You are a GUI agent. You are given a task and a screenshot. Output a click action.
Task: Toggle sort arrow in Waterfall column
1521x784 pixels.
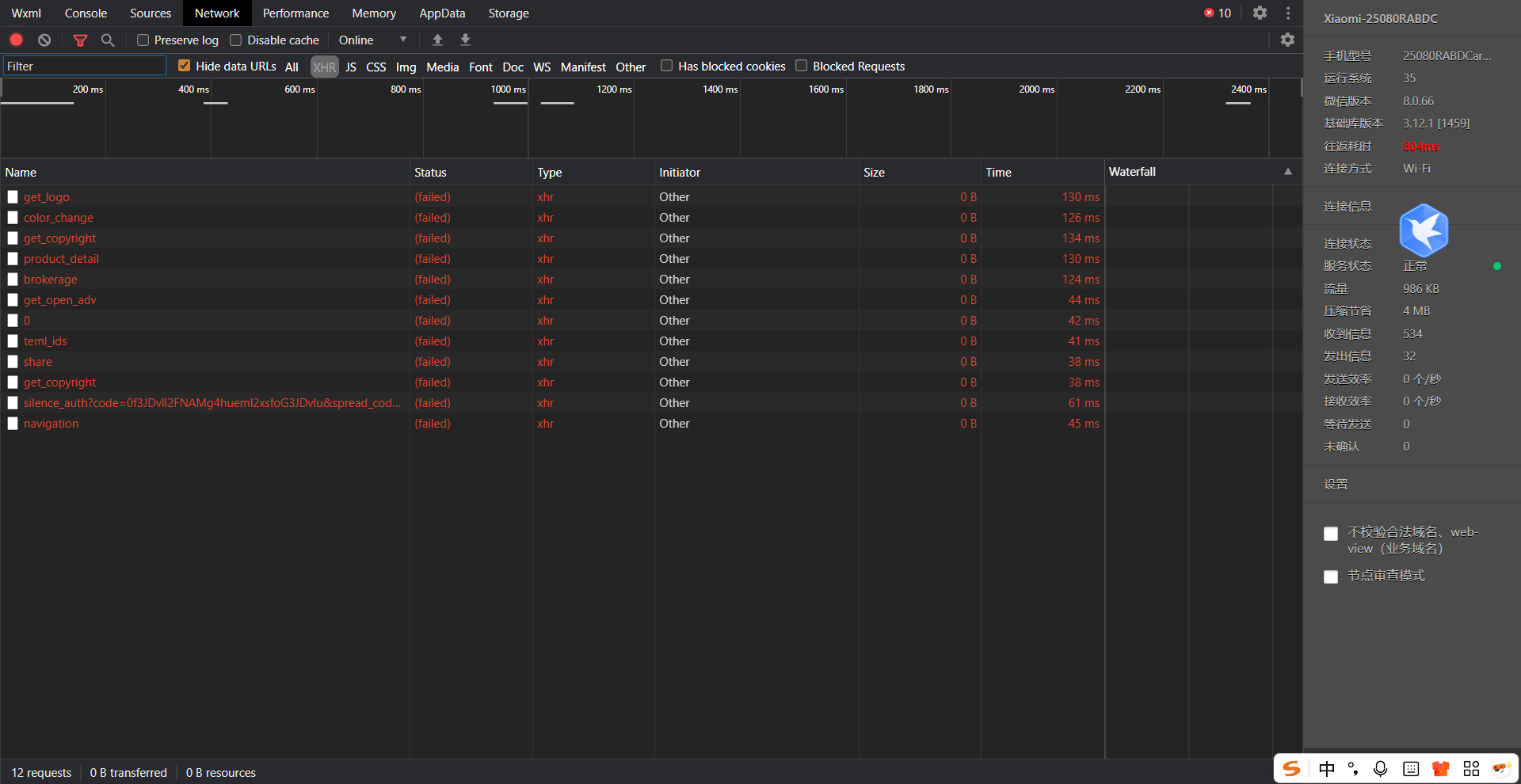[x=1288, y=172]
